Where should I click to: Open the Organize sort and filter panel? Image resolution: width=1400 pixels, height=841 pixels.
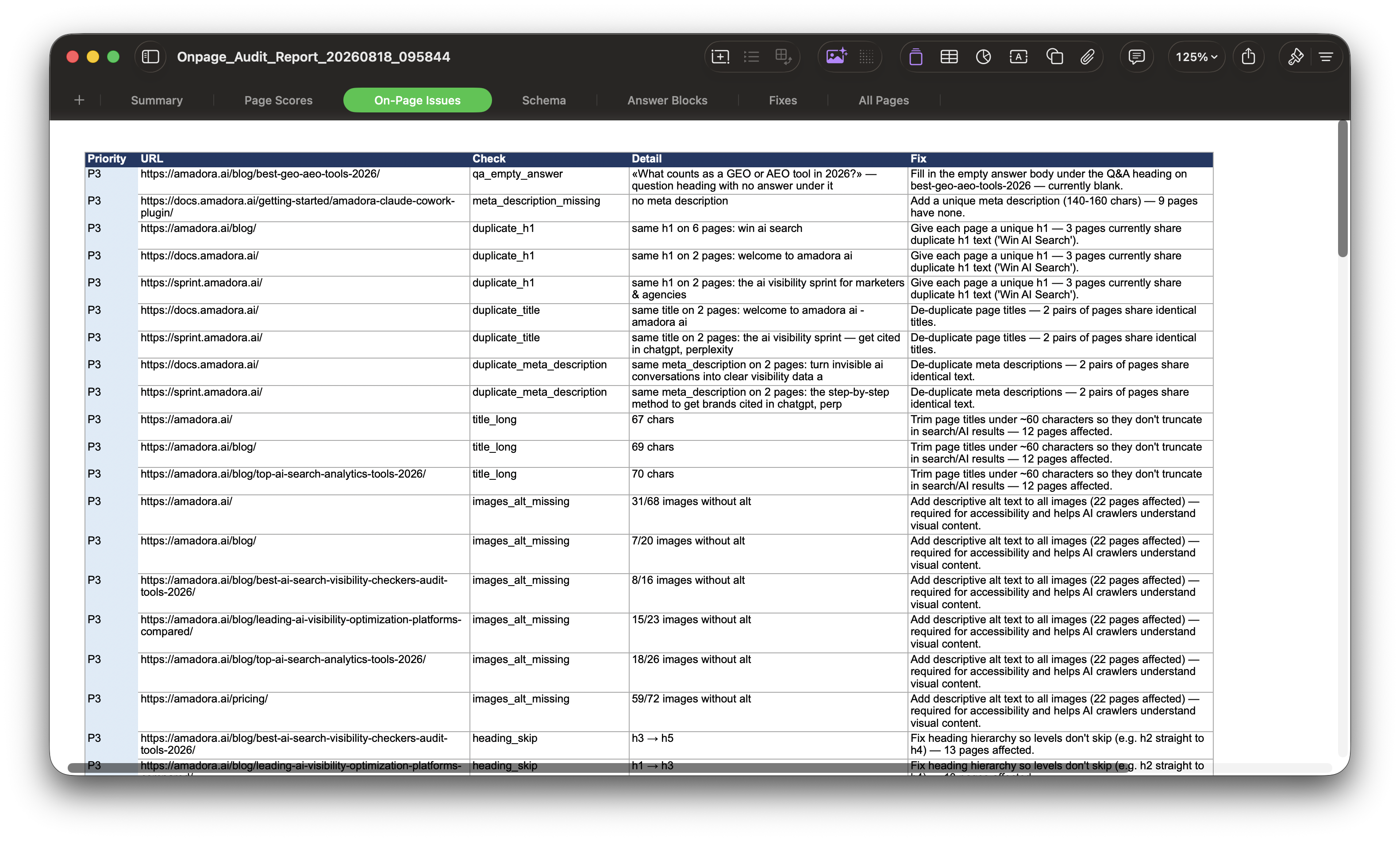(1326, 57)
